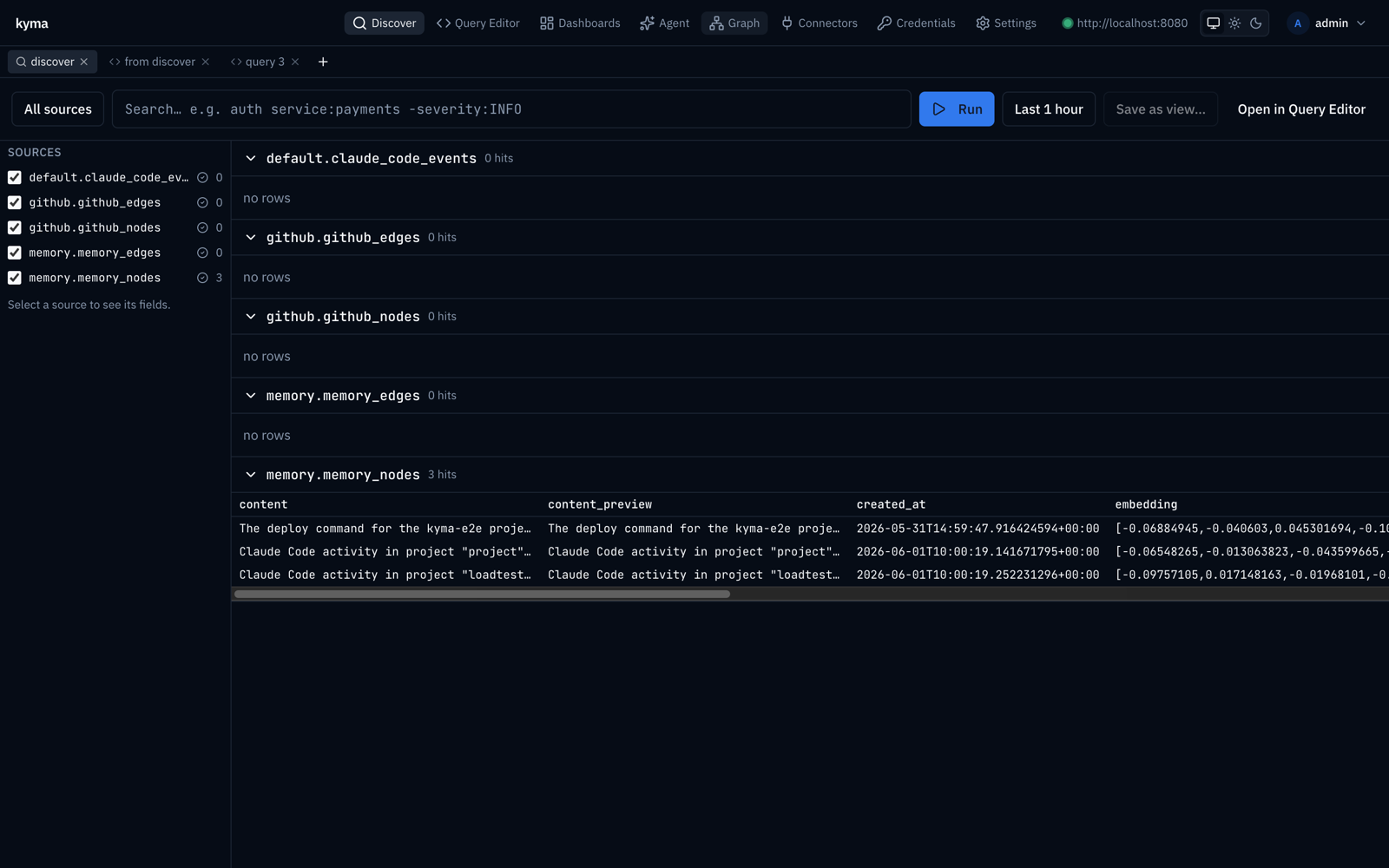Click status icon beside default.claude_code_events
Viewport: 1389px width, 868px height.
[202, 177]
